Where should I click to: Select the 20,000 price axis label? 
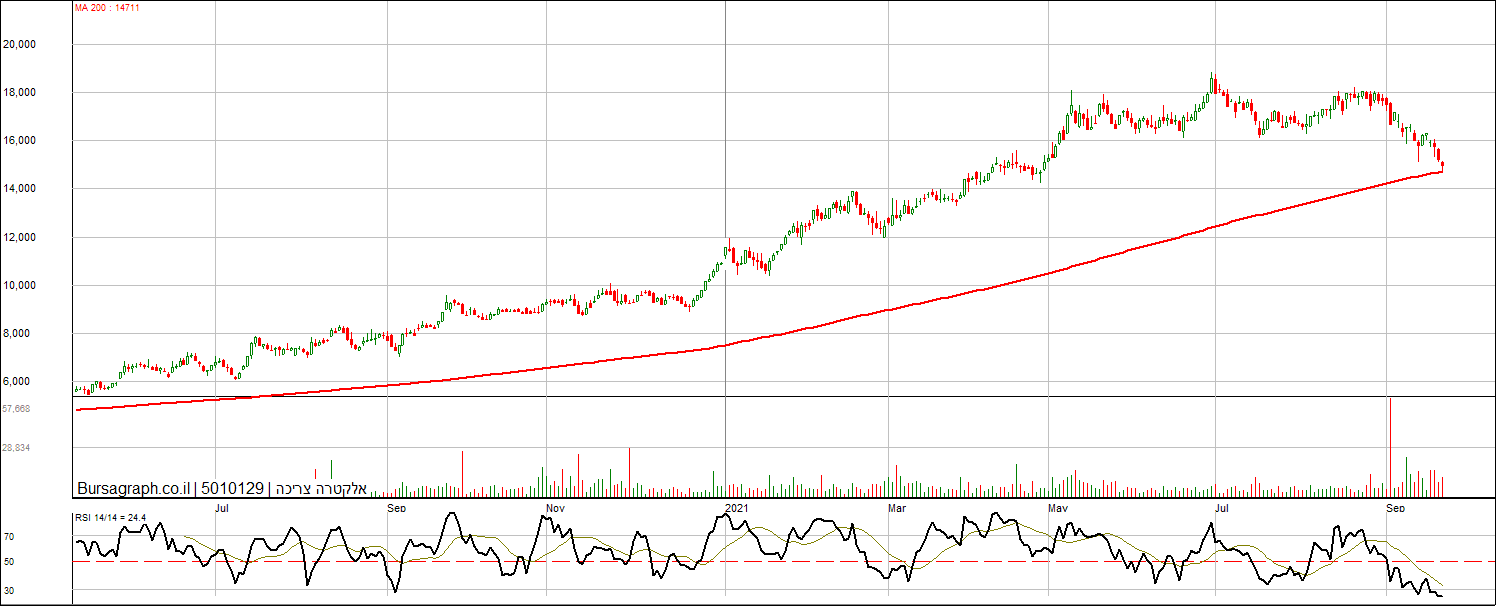coord(20,45)
